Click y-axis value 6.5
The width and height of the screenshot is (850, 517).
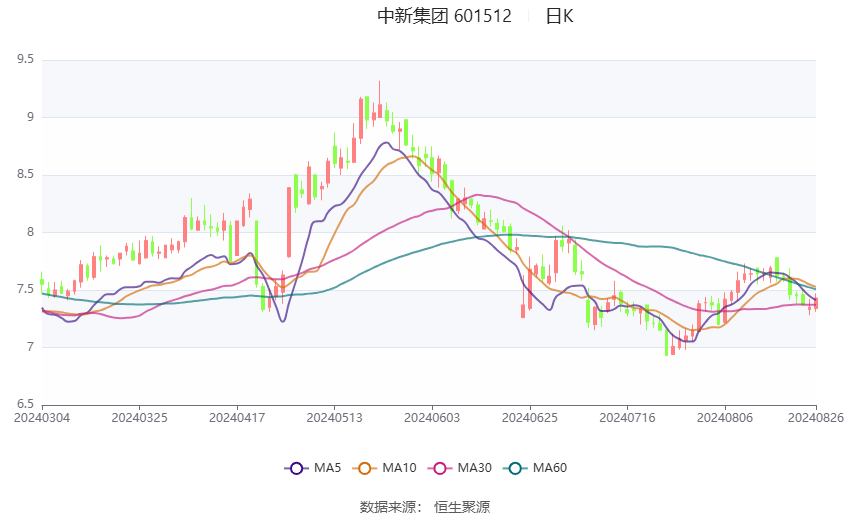coord(25,404)
